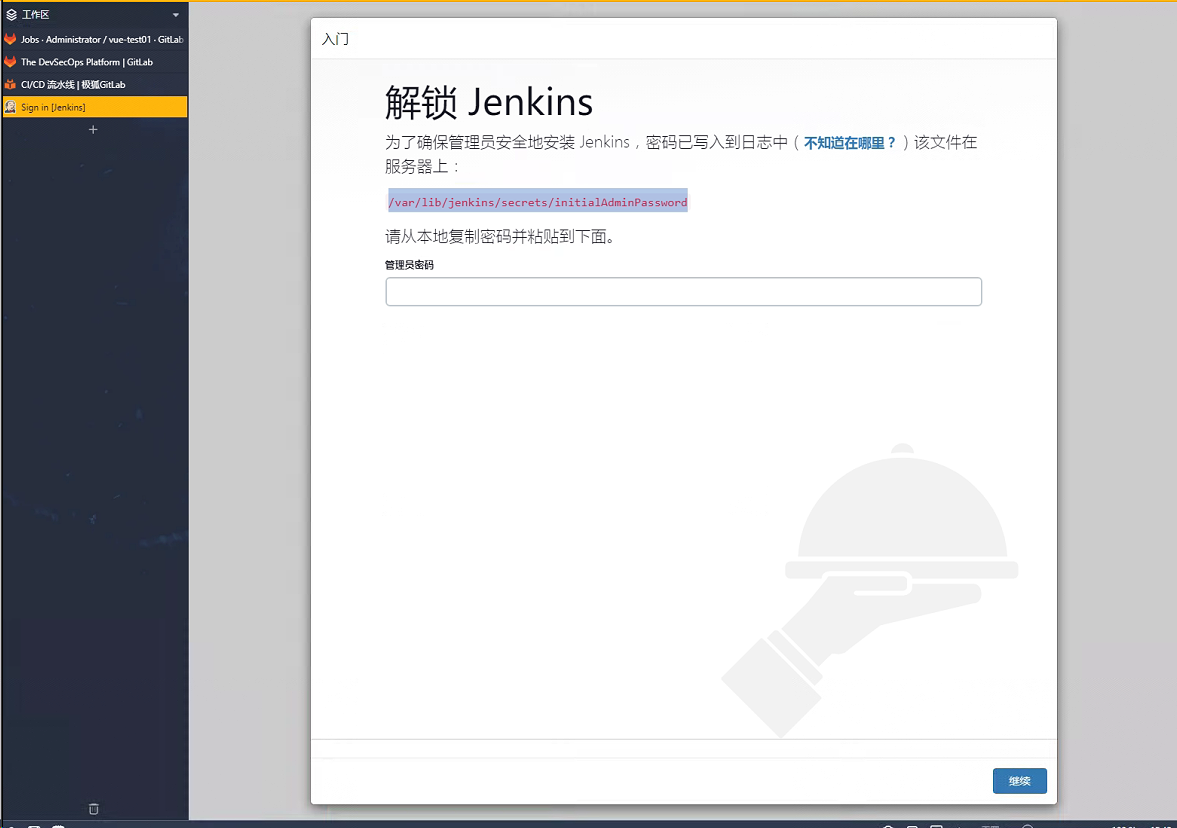Click the Jenkins tab favicon

[x=11, y=107]
